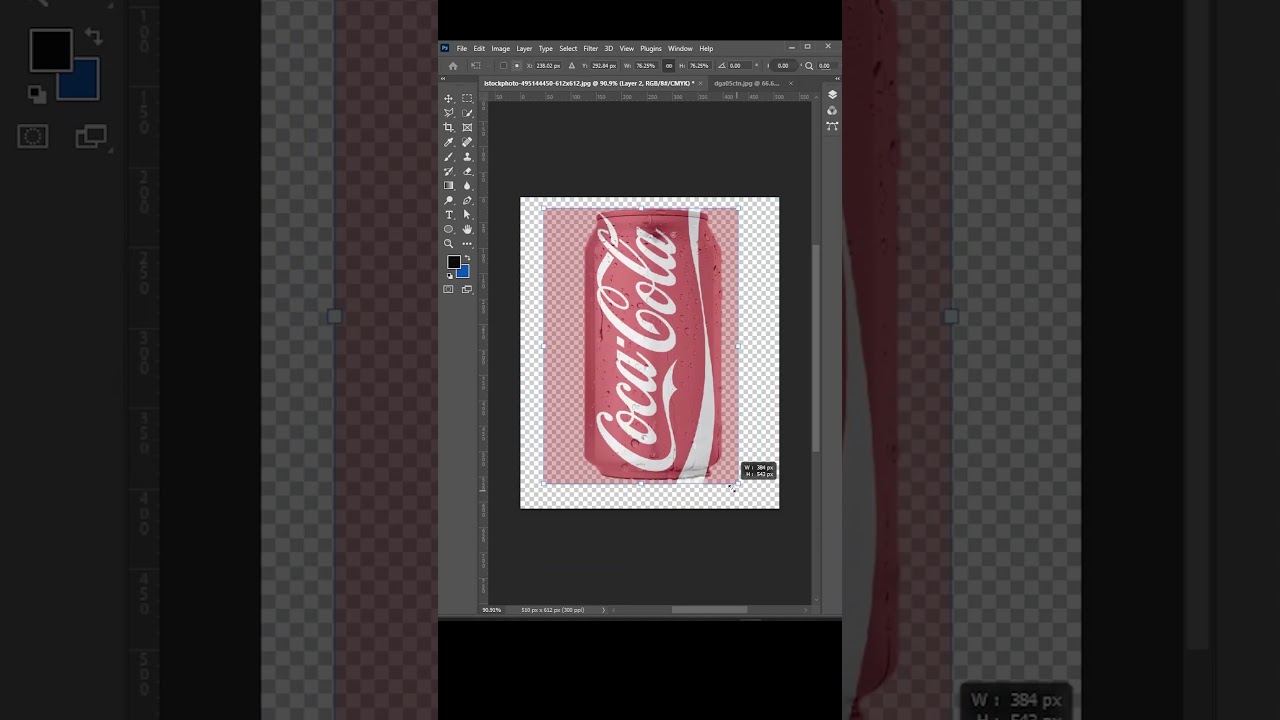Select the Frame tool
This screenshot has width=1280, height=720.
467,127
